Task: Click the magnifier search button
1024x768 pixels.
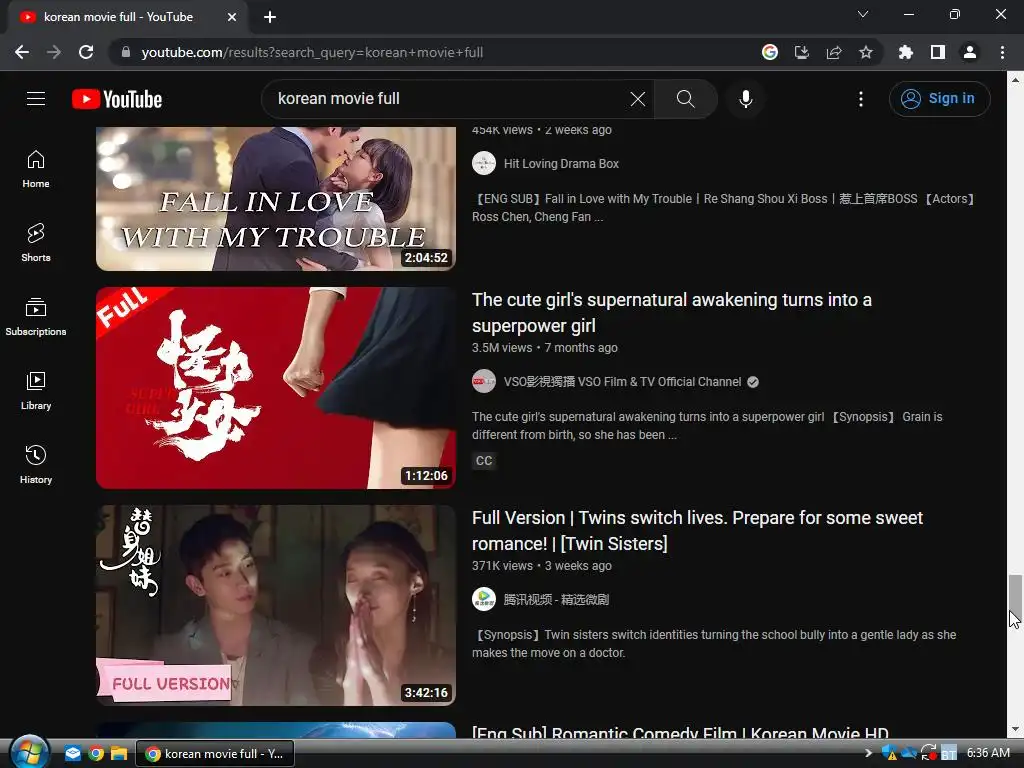Action: tap(685, 99)
